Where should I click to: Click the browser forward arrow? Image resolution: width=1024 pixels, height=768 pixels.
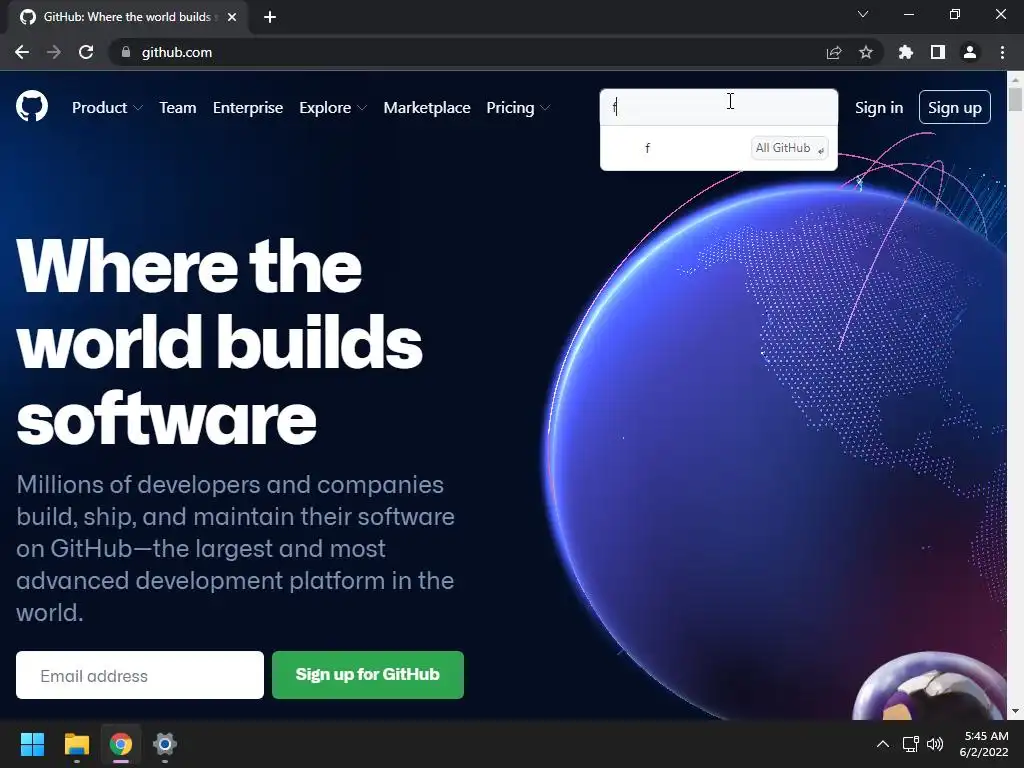54,52
